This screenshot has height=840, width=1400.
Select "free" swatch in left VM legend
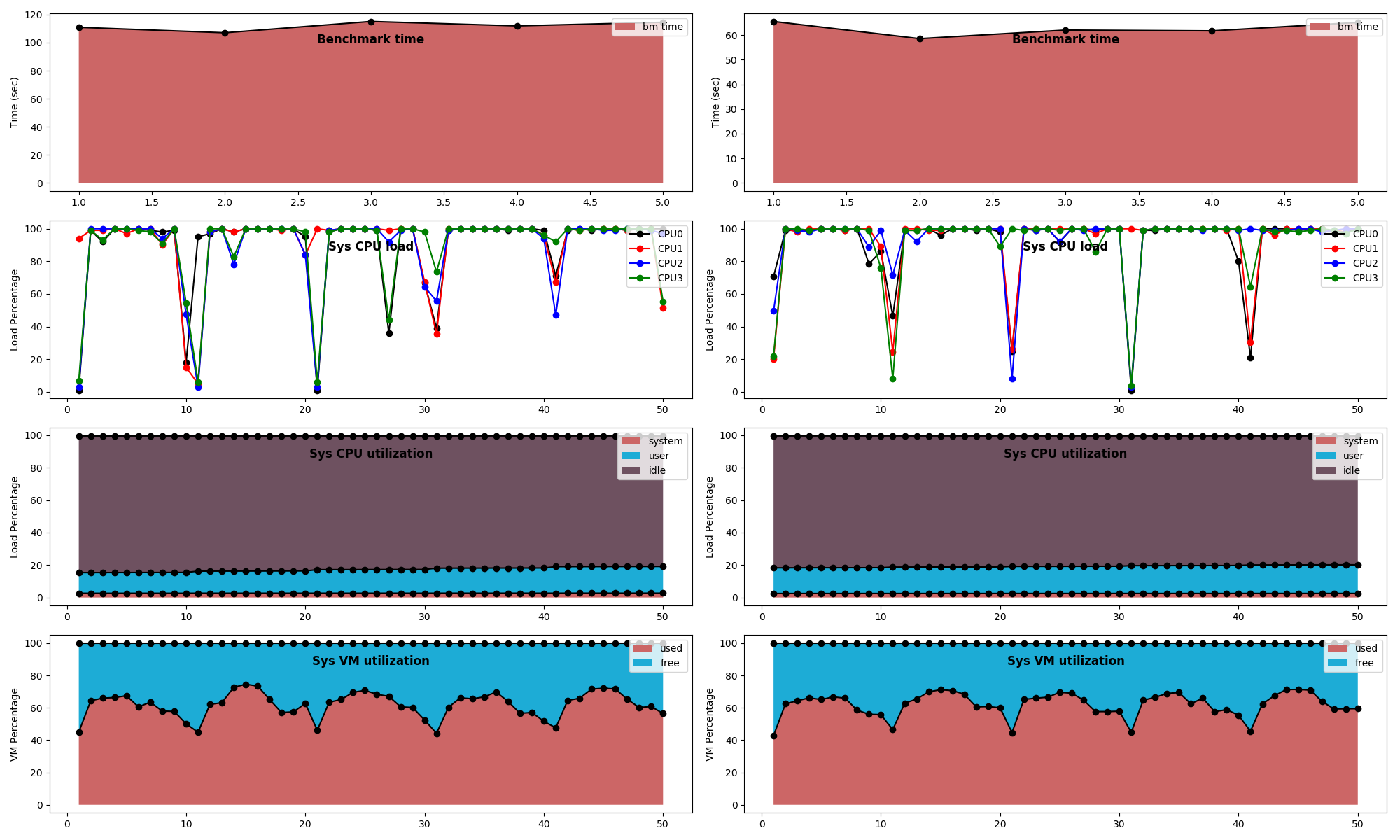[x=643, y=663]
